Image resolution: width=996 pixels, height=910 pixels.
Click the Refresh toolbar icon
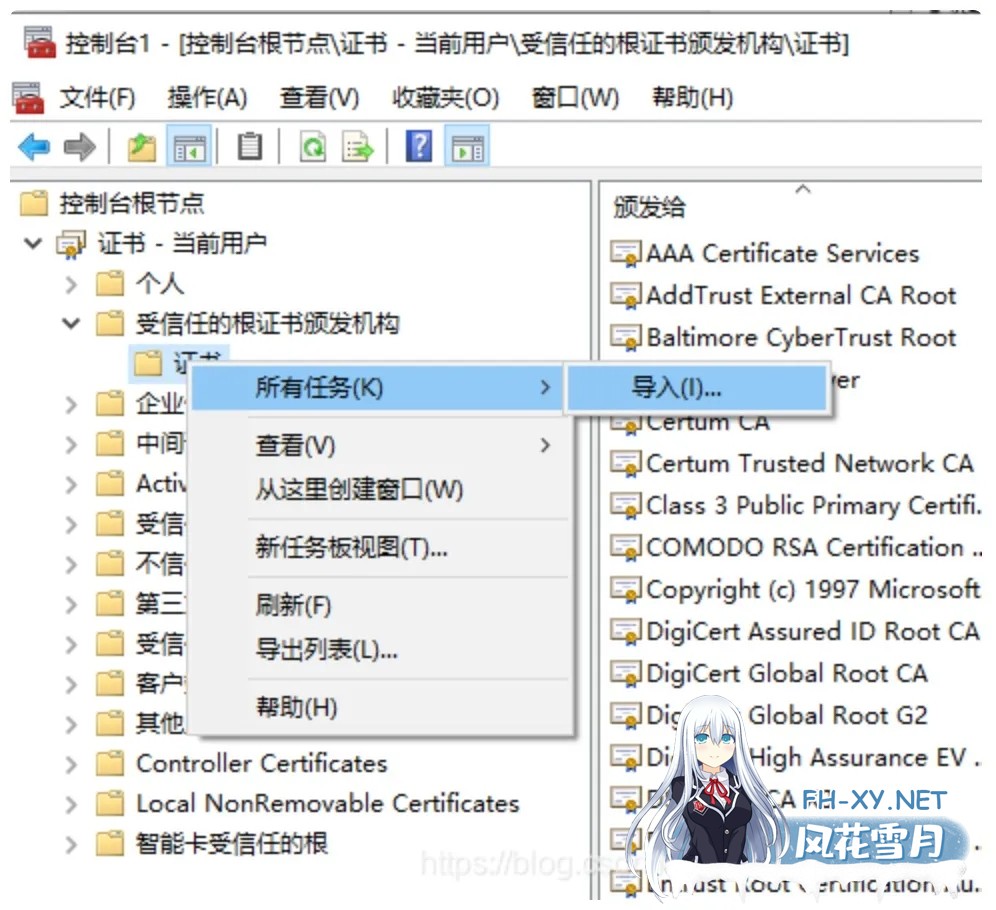point(314,148)
